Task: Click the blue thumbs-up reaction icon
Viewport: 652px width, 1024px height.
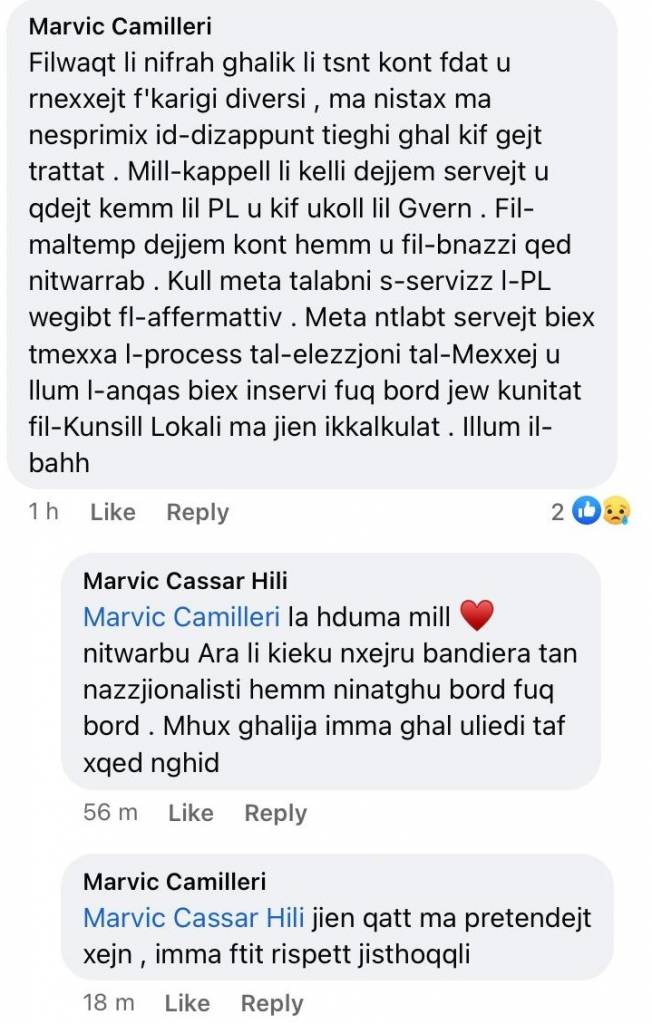Action: click(x=586, y=511)
